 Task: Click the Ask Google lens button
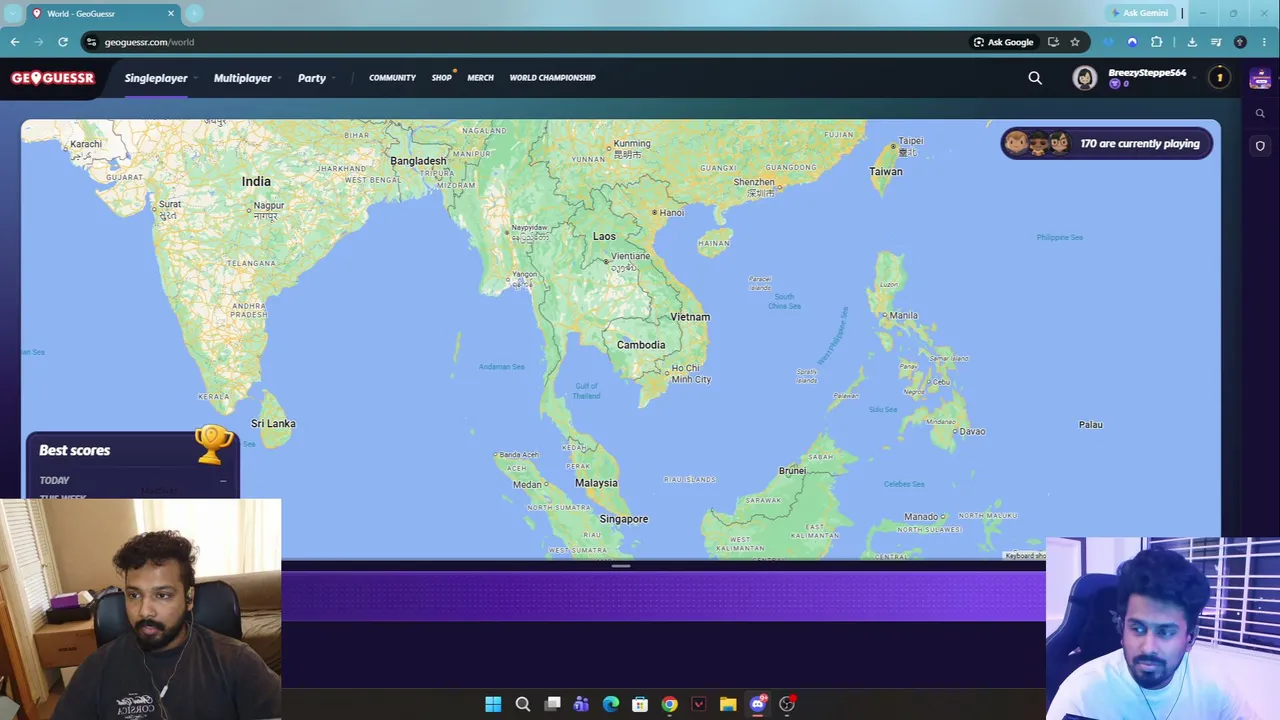(1003, 42)
